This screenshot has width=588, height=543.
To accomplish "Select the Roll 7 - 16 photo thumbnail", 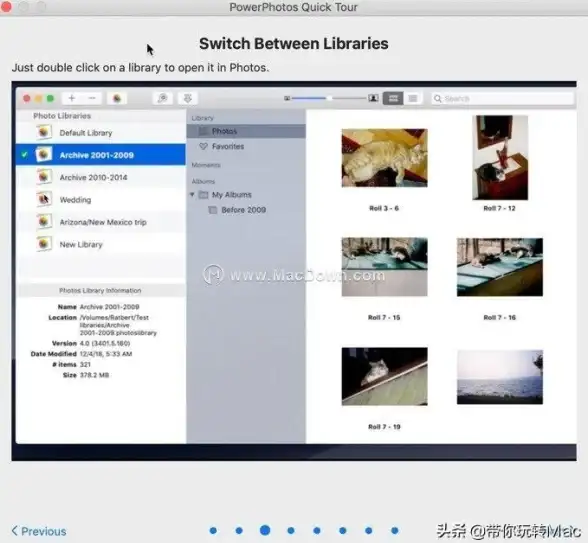I will [500, 267].
